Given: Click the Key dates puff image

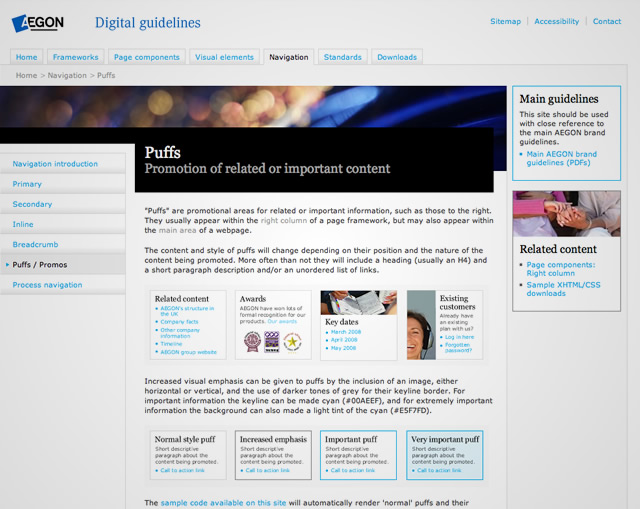Looking at the screenshot, I should [x=358, y=302].
